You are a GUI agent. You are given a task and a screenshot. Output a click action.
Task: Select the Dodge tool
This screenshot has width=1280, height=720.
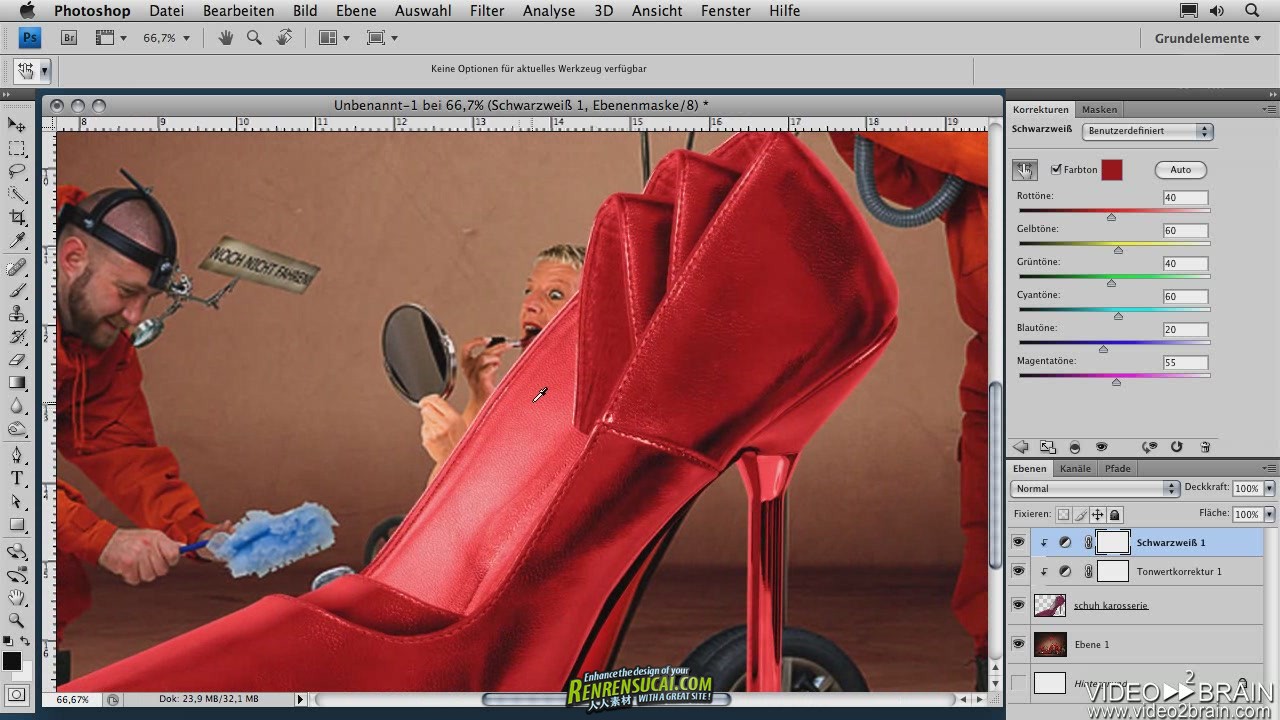(x=17, y=429)
